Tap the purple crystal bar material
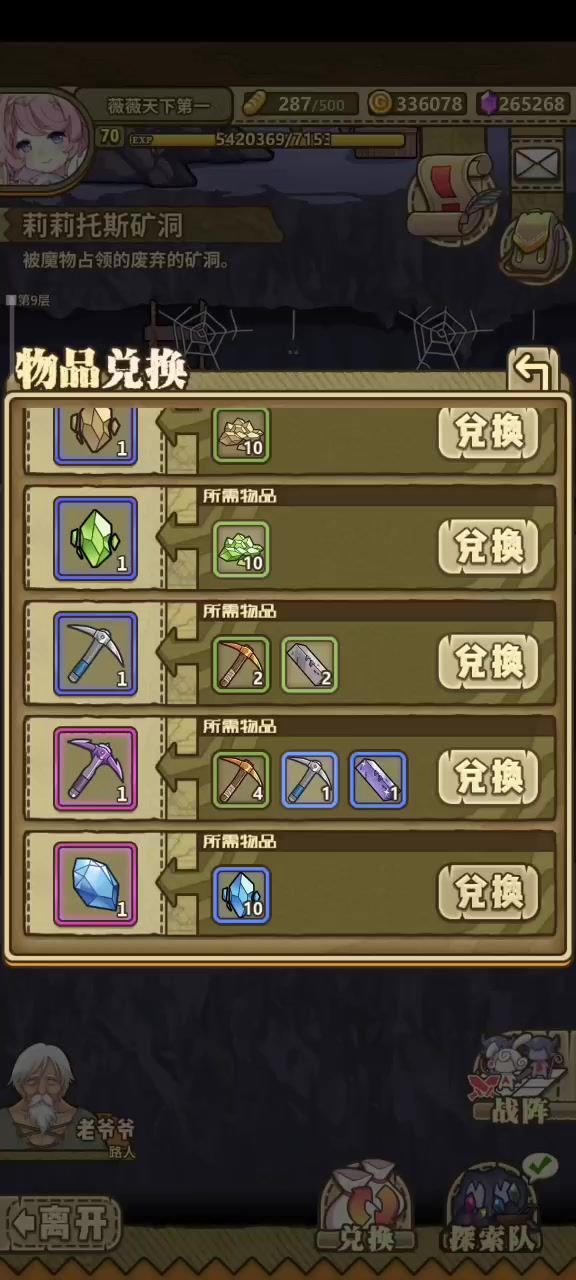This screenshot has height=1280, width=576. (x=378, y=780)
